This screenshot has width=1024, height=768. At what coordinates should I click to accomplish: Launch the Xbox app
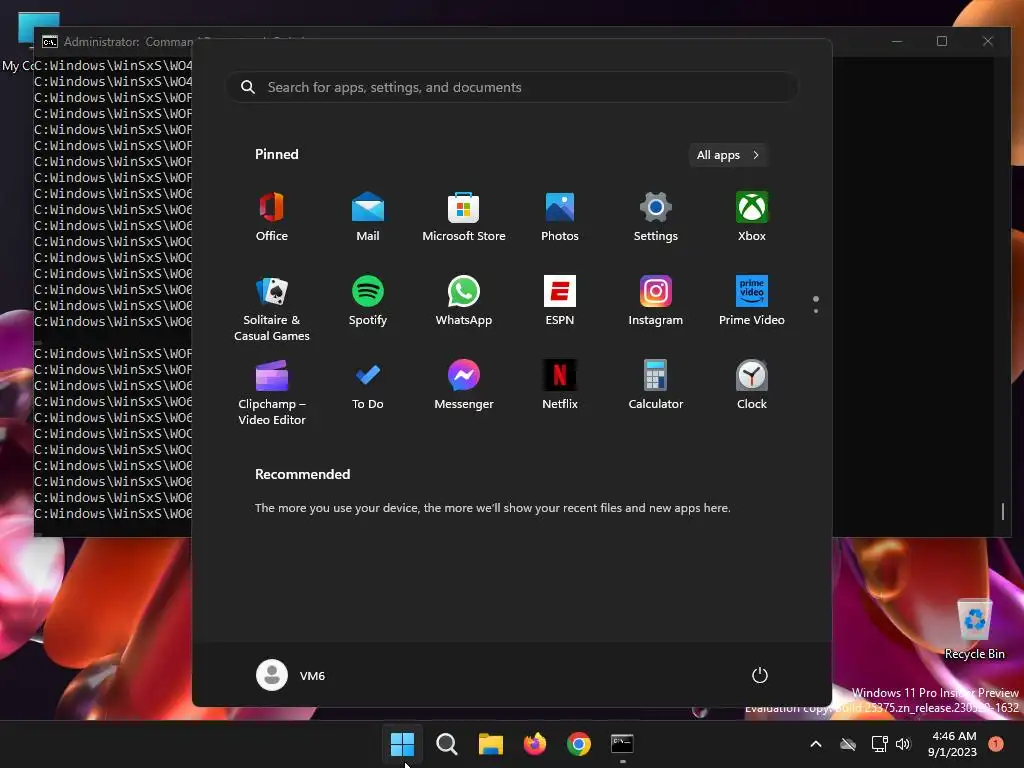click(x=752, y=217)
